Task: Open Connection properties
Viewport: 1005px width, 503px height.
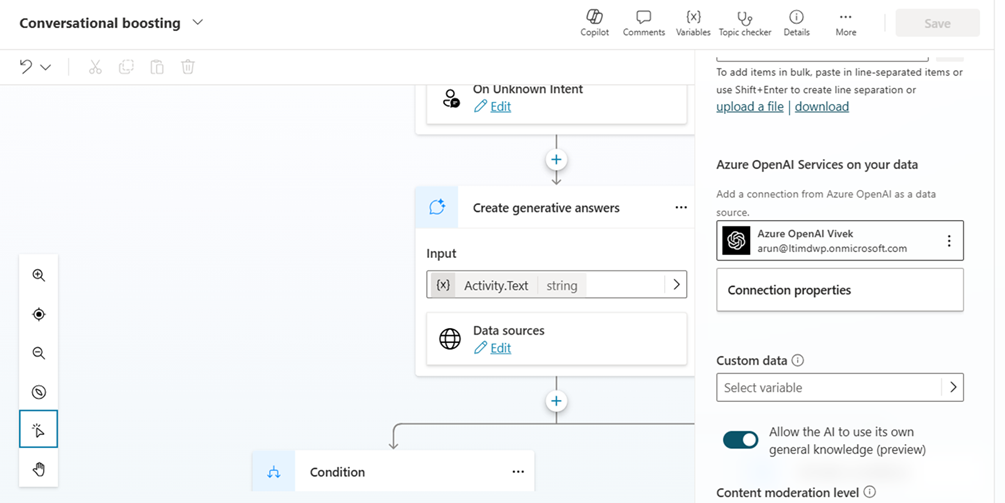Action: coord(839,290)
